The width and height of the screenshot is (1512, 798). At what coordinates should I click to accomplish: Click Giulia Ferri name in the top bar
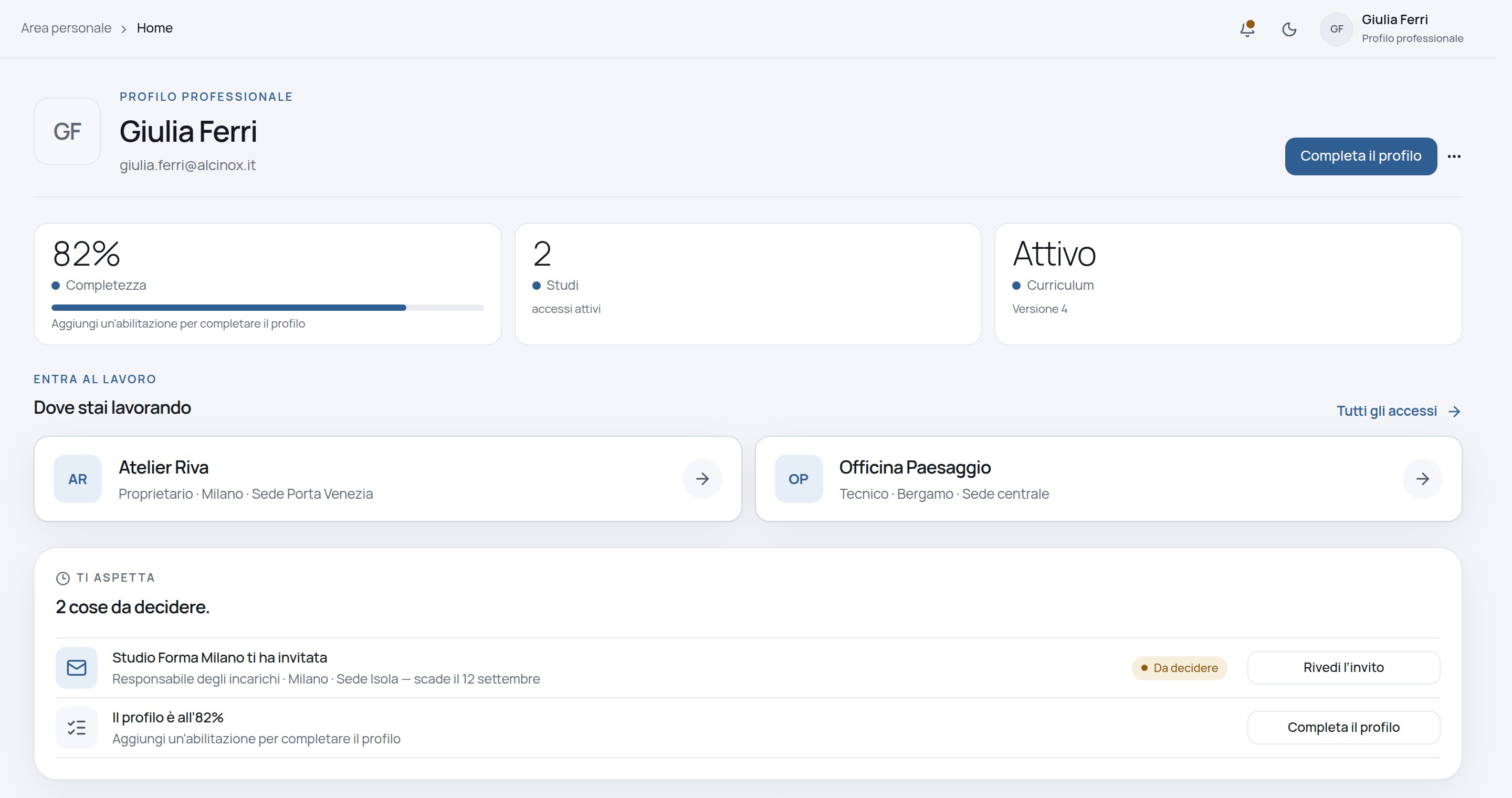(1394, 19)
